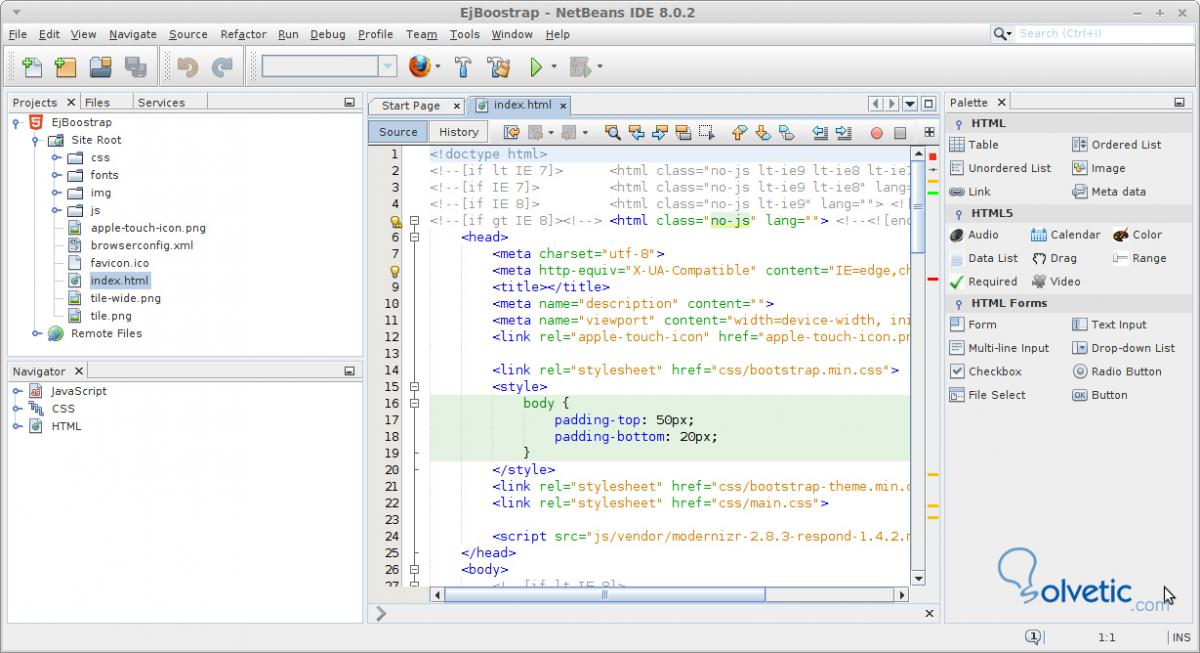
Task: Expand the css folder in Projects tree
Action: click(x=57, y=158)
